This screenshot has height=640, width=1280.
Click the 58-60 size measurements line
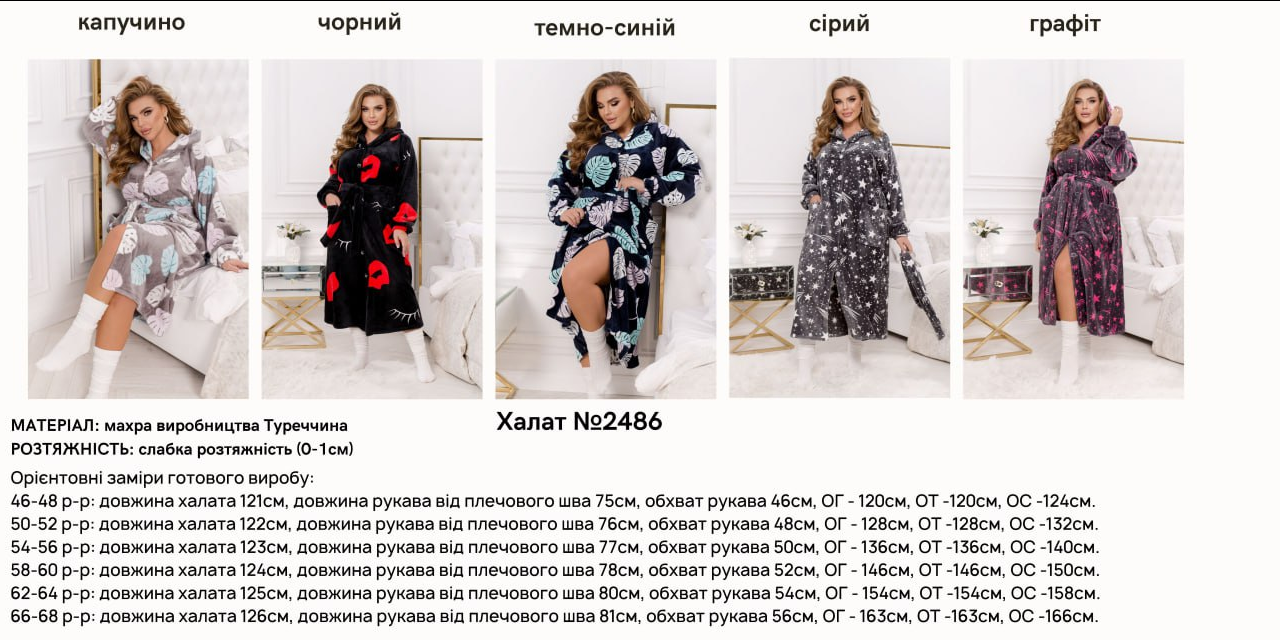point(555,570)
